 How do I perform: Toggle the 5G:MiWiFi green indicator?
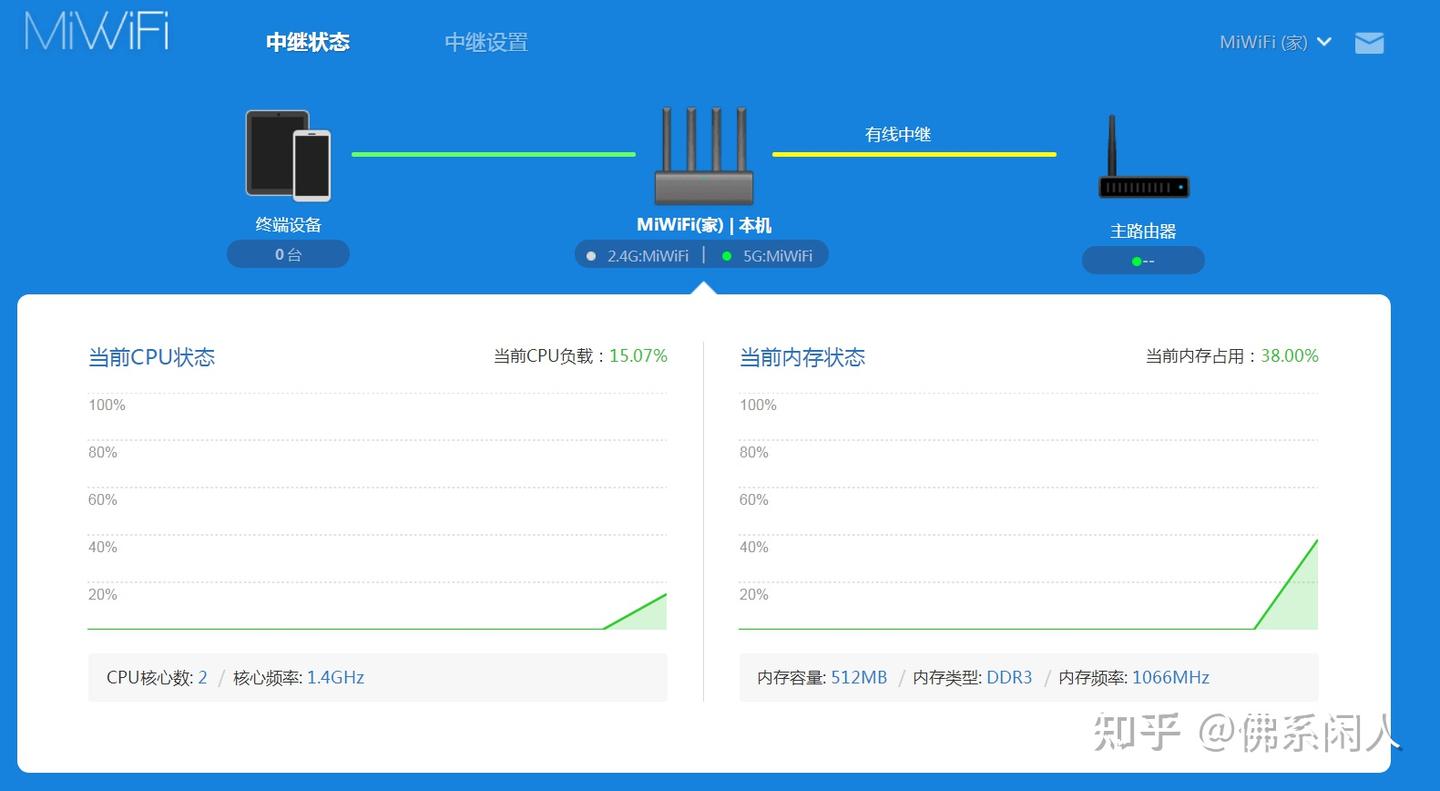727,254
